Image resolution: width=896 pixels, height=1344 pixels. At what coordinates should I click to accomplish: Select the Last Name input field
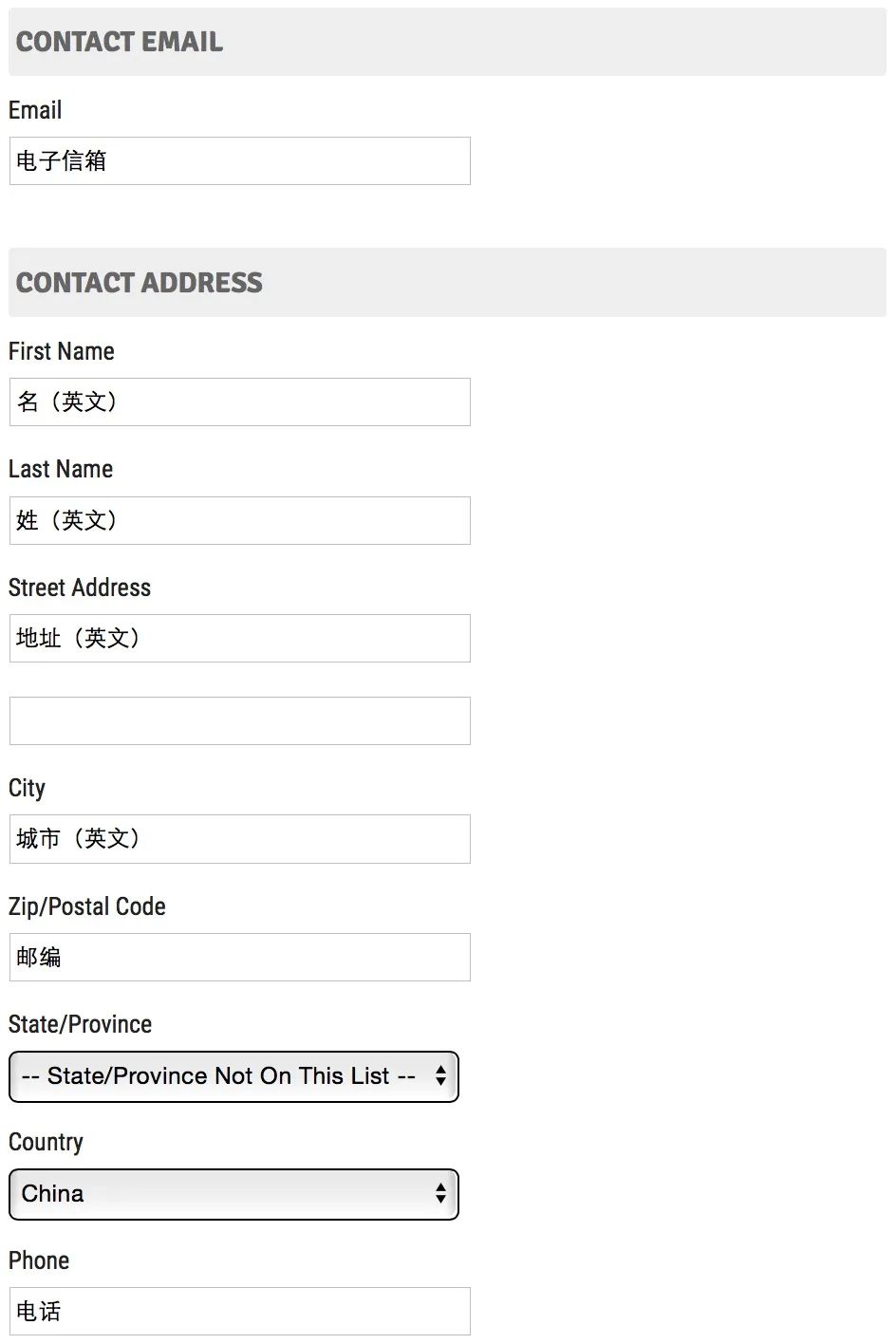[239, 520]
